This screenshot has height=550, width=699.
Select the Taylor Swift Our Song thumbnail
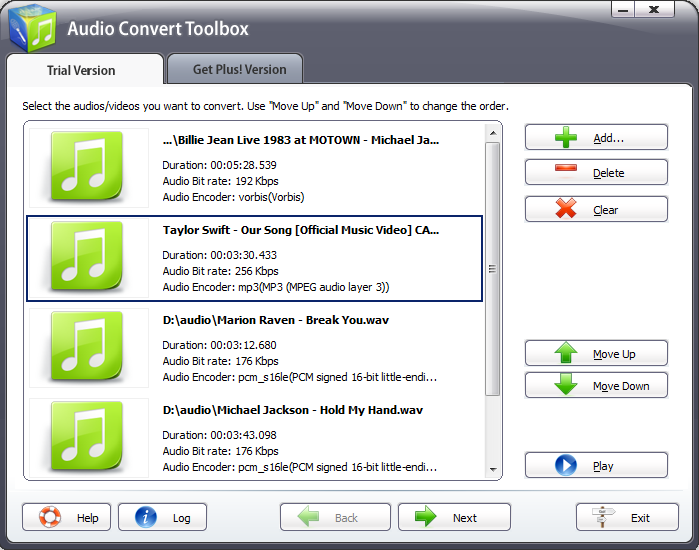87,256
